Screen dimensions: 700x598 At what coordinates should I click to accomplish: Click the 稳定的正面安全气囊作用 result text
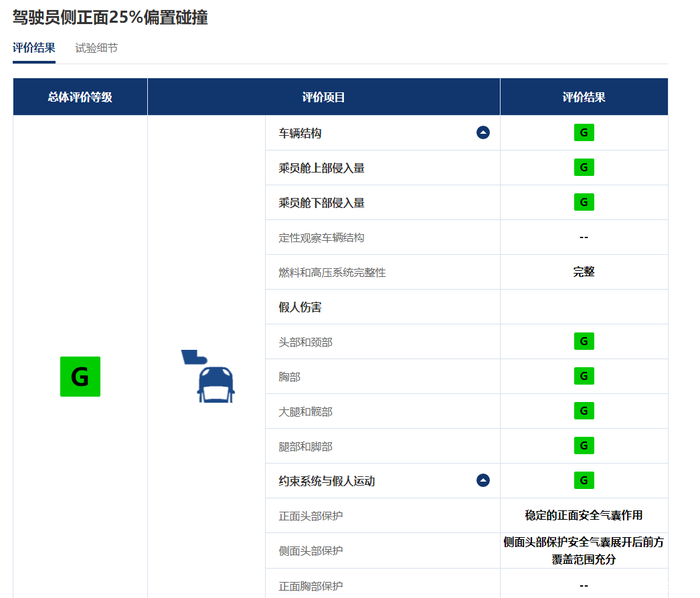click(x=584, y=515)
